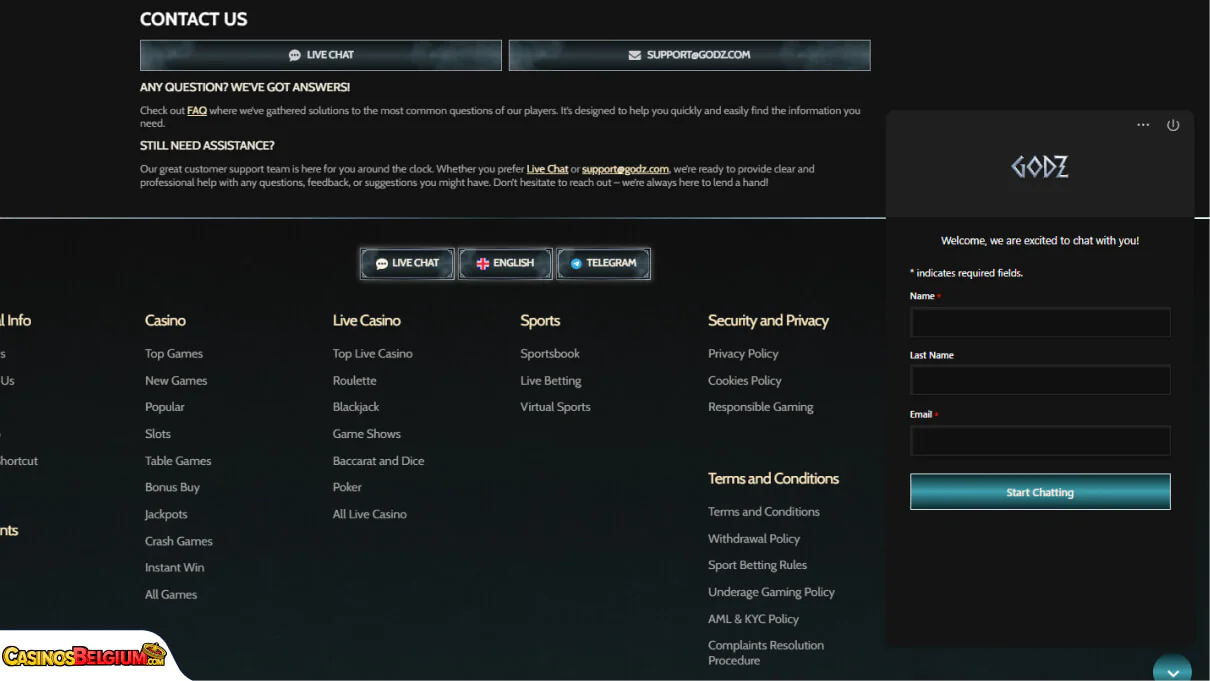Click the GODZ logo in chat widget
Viewport: 1210px width, 681px height.
tap(1040, 167)
